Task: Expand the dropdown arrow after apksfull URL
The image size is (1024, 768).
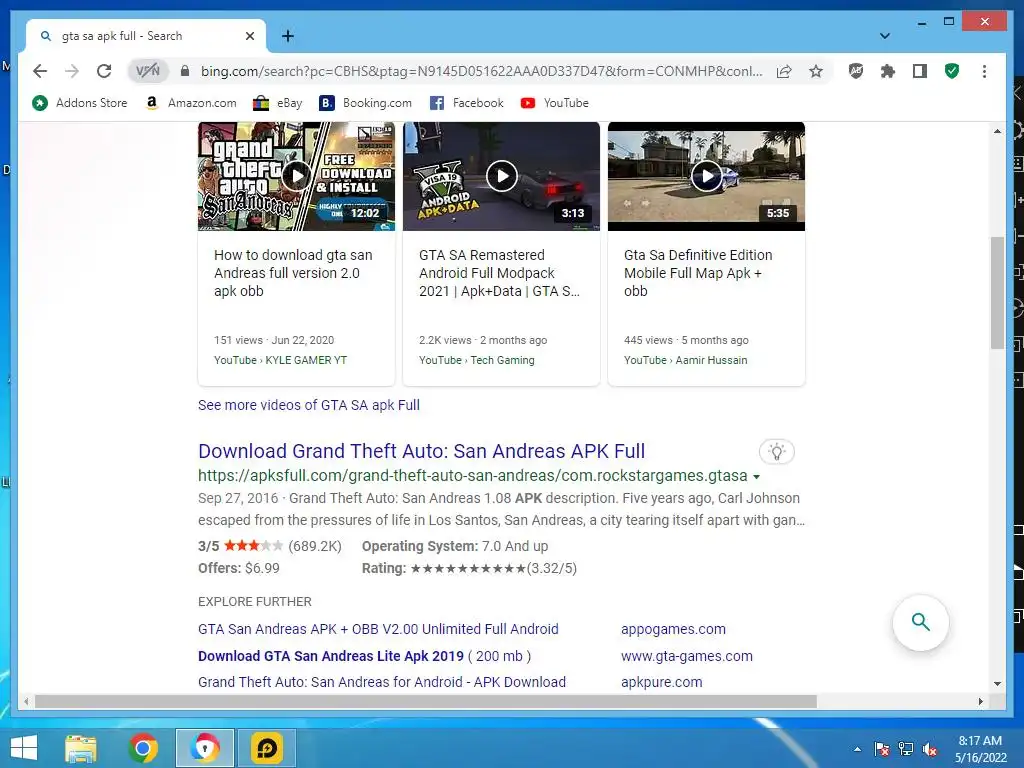Action: pyautogui.click(x=756, y=477)
